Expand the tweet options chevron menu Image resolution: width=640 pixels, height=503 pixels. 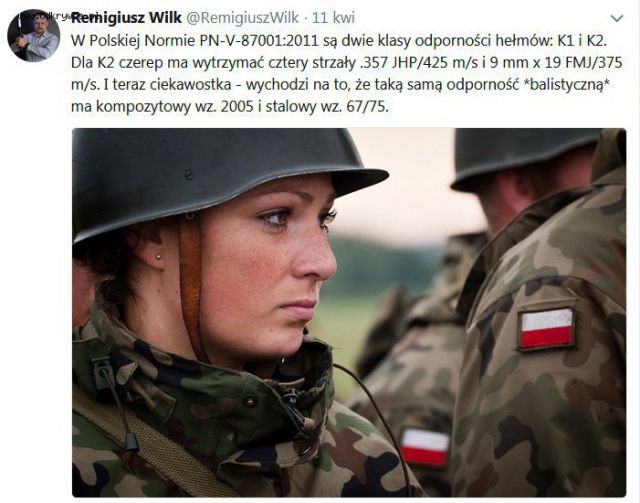coord(617,18)
